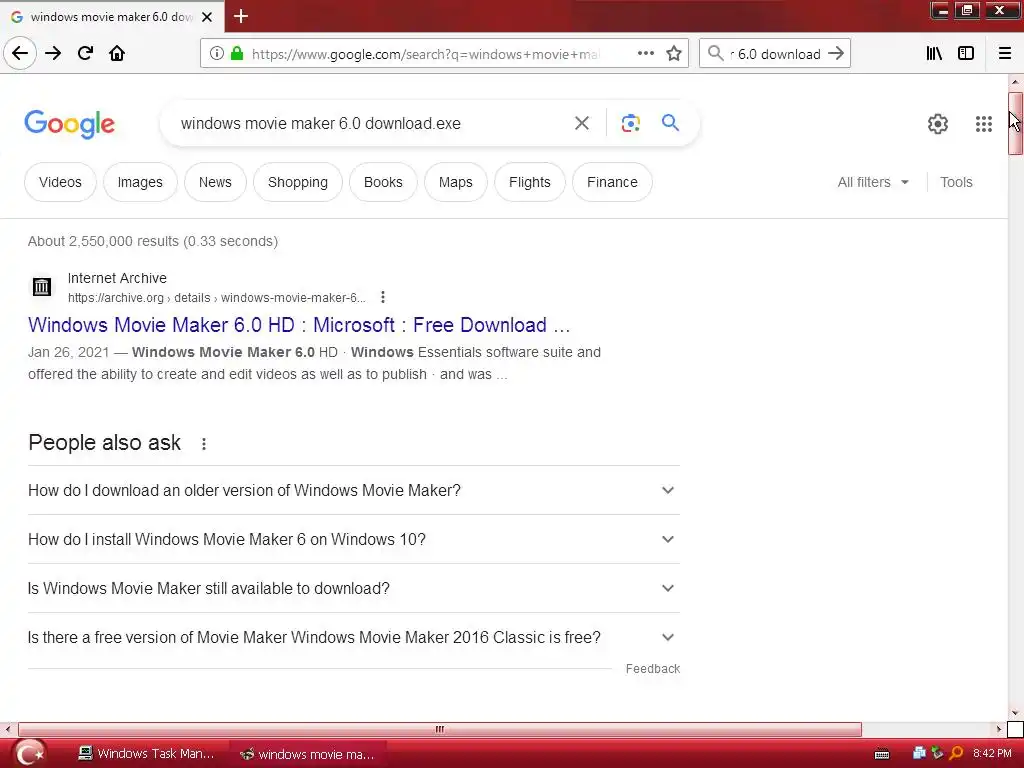
Task: Expand 'How do I download an older version' question
Action: tap(353, 490)
